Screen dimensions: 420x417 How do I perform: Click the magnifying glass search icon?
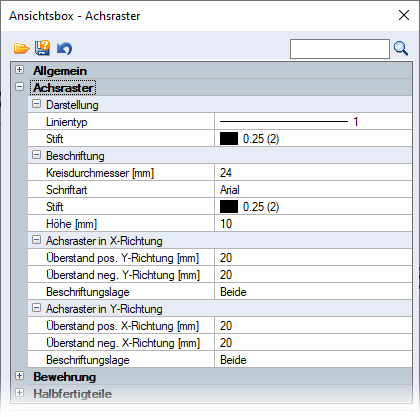[401, 48]
